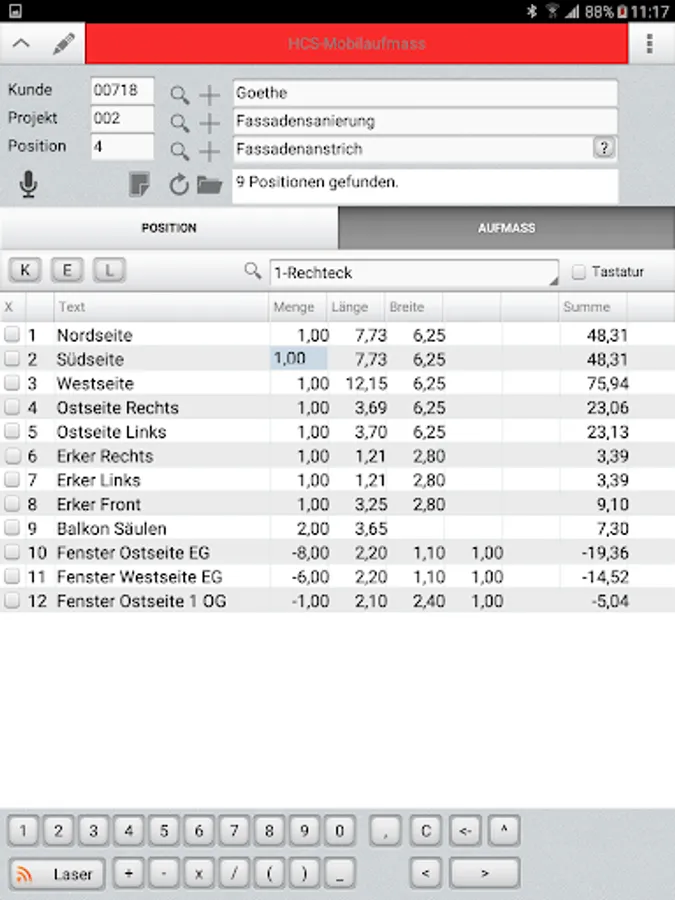675x900 pixels.
Task: Tap the Position number field
Action: (x=122, y=147)
